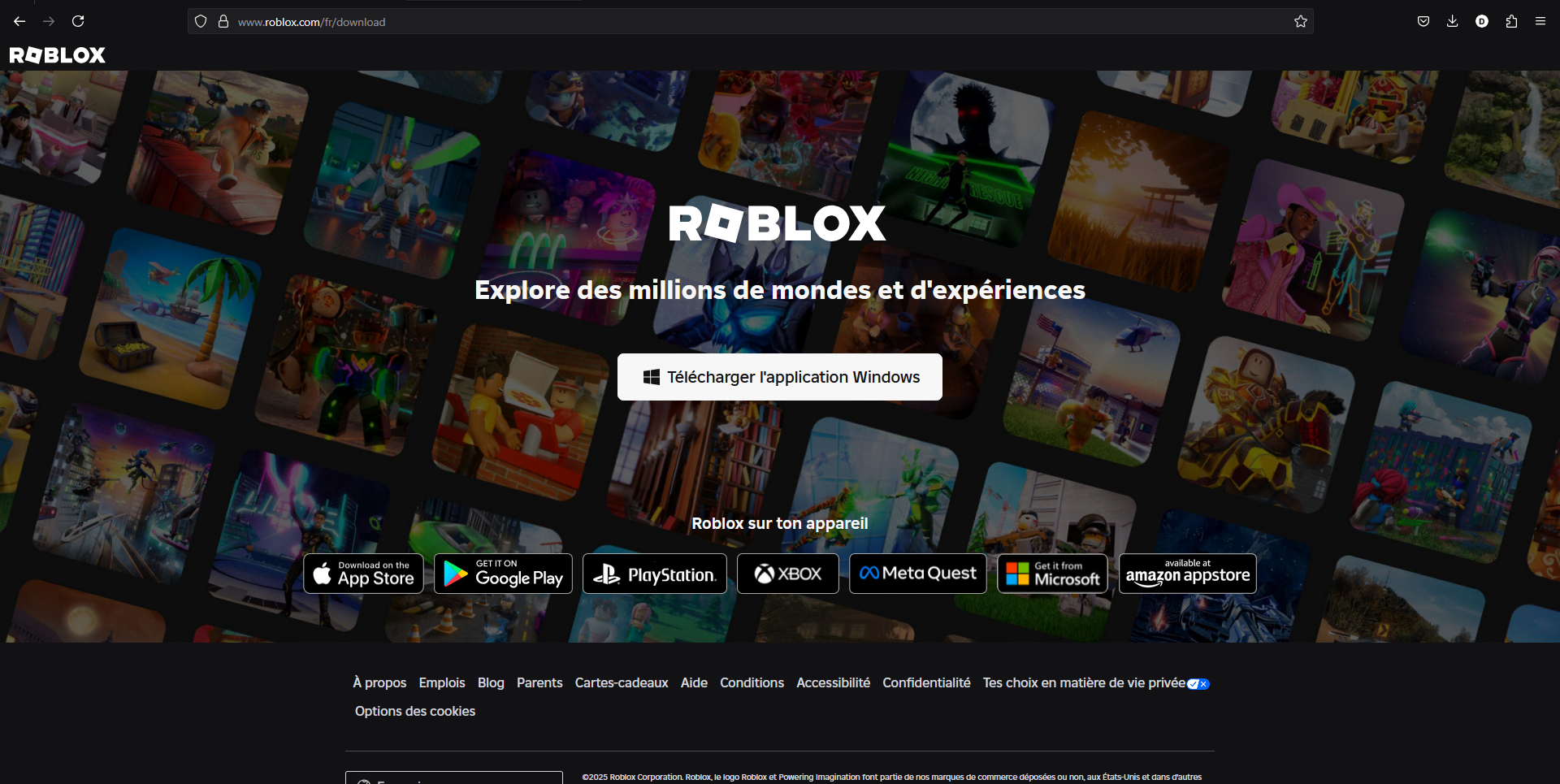Open the browser extensions puzzle icon

[x=1511, y=21]
